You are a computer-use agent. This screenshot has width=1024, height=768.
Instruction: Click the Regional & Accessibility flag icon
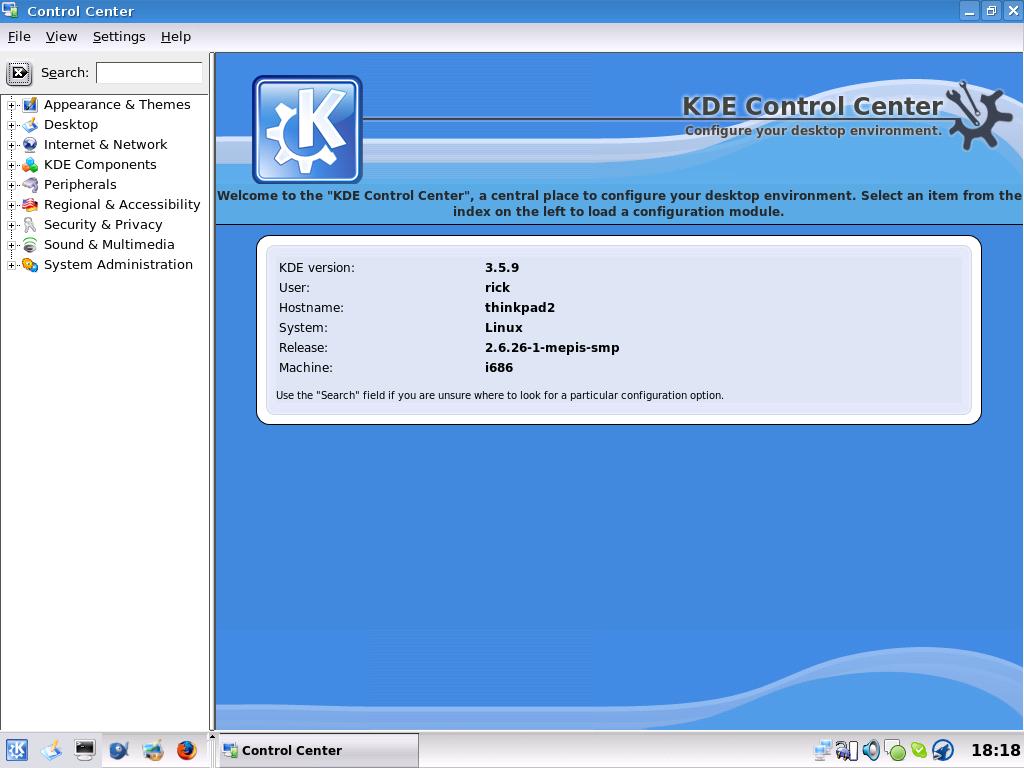click(x=30, y=204)
